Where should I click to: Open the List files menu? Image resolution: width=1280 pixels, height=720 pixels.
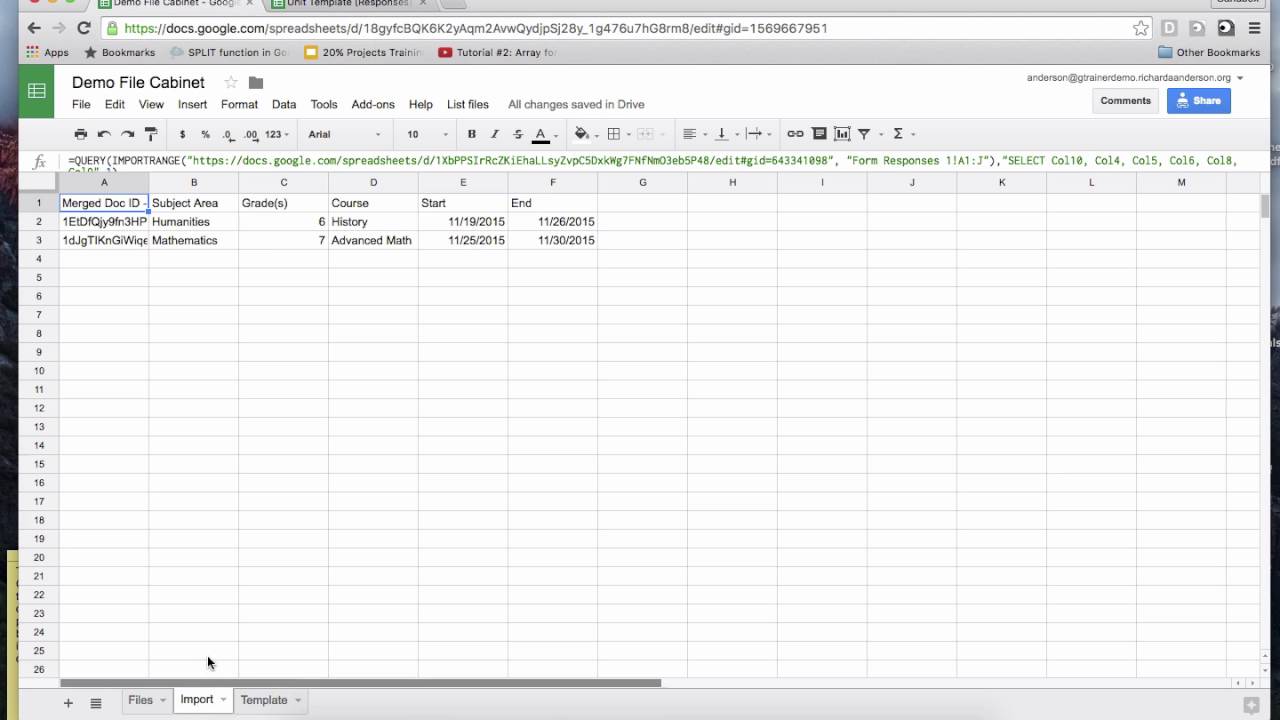click(468, 104)
